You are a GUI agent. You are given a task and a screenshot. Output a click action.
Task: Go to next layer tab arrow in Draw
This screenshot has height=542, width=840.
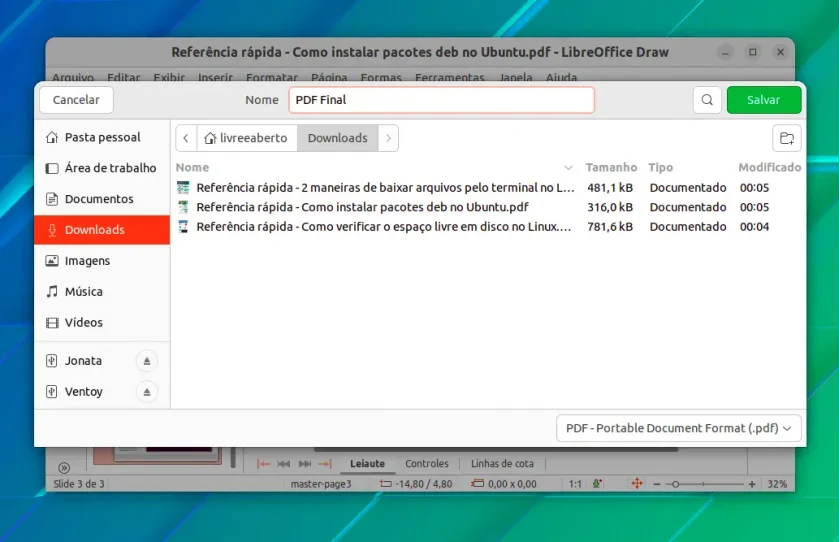305,464
